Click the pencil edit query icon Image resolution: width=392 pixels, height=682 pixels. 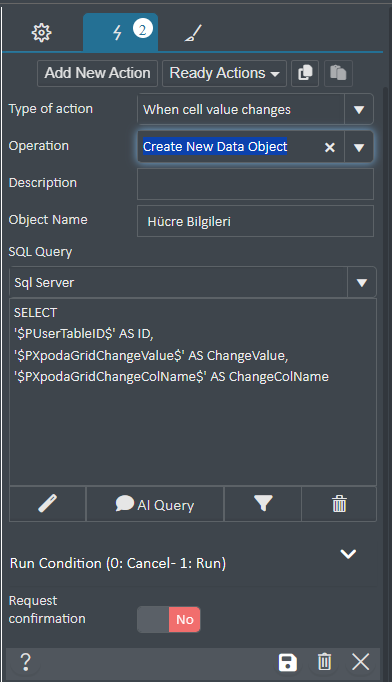pyautogui.click(x=47, y=504)
